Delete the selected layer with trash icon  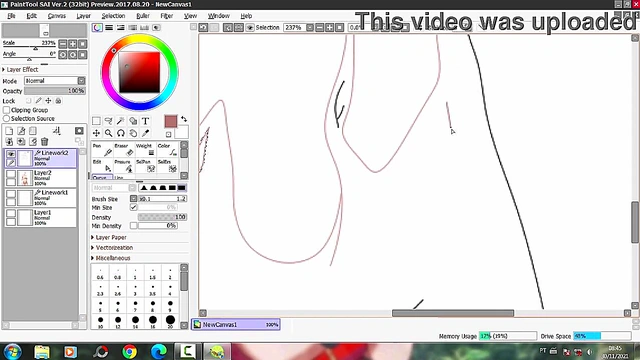click(44, 142)
